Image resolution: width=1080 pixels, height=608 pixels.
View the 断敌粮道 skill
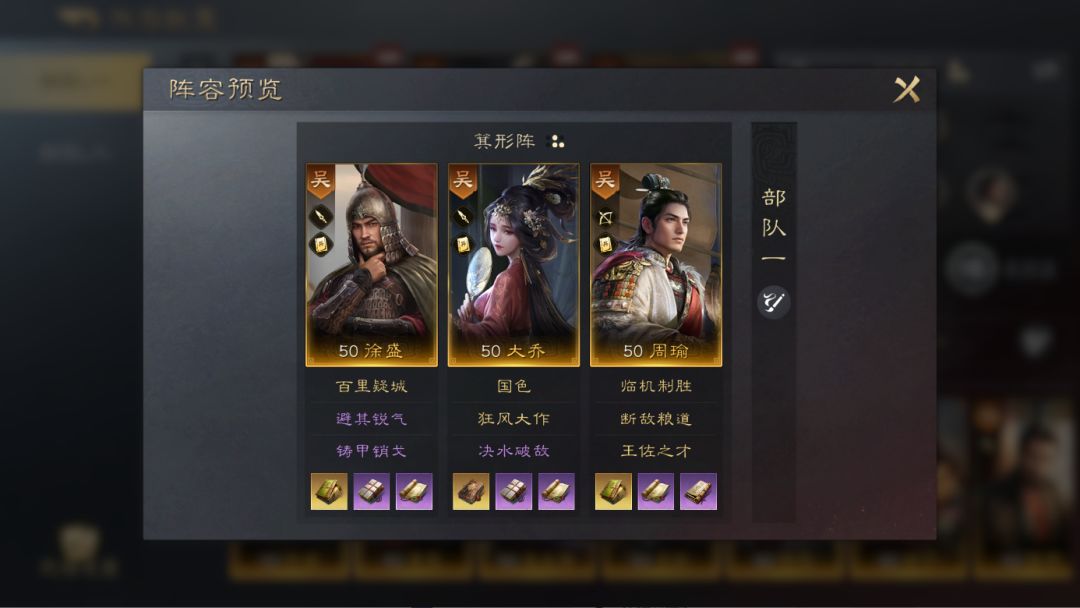(x=656, y=419)
